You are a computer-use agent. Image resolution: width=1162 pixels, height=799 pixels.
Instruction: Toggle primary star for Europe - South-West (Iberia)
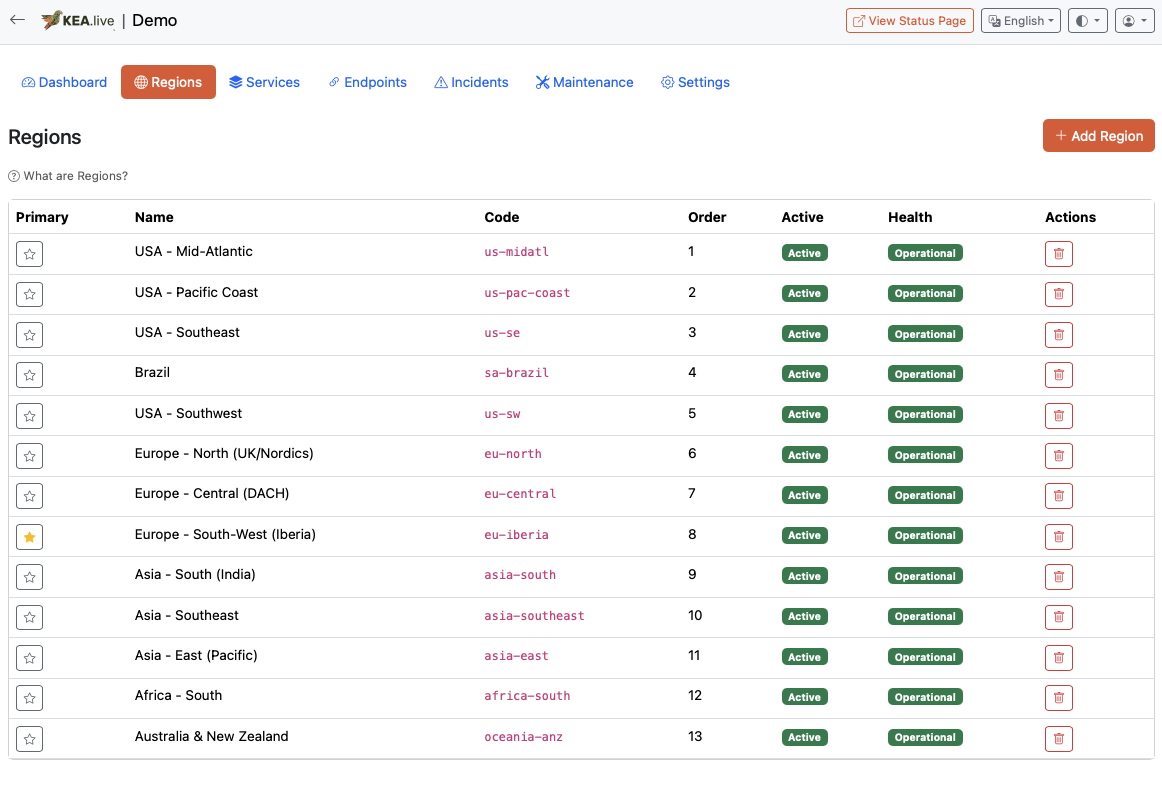(x=30, y=537)
